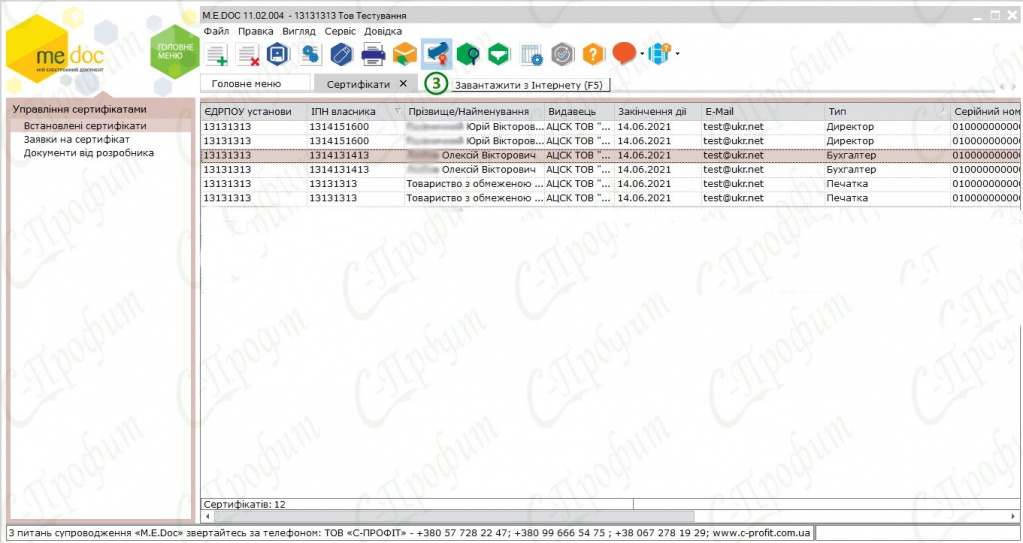Select Встановлені сертифікати in left panel
The image size is (1023, 543).
(85, 126)
